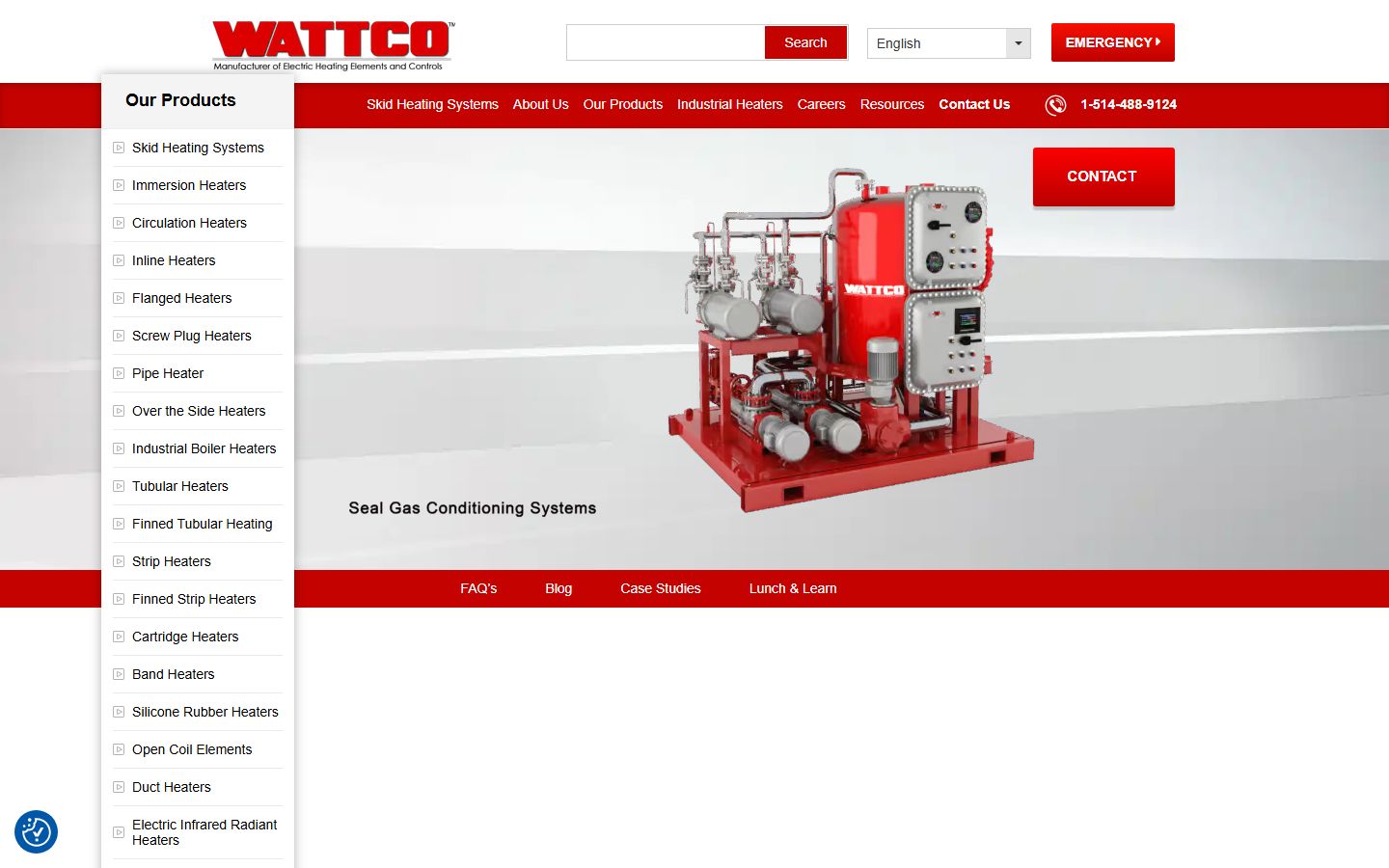Select Flanged Heaters in the sidebar
This screenshot has height=868, width=1389.
click(x=181, y=298)
